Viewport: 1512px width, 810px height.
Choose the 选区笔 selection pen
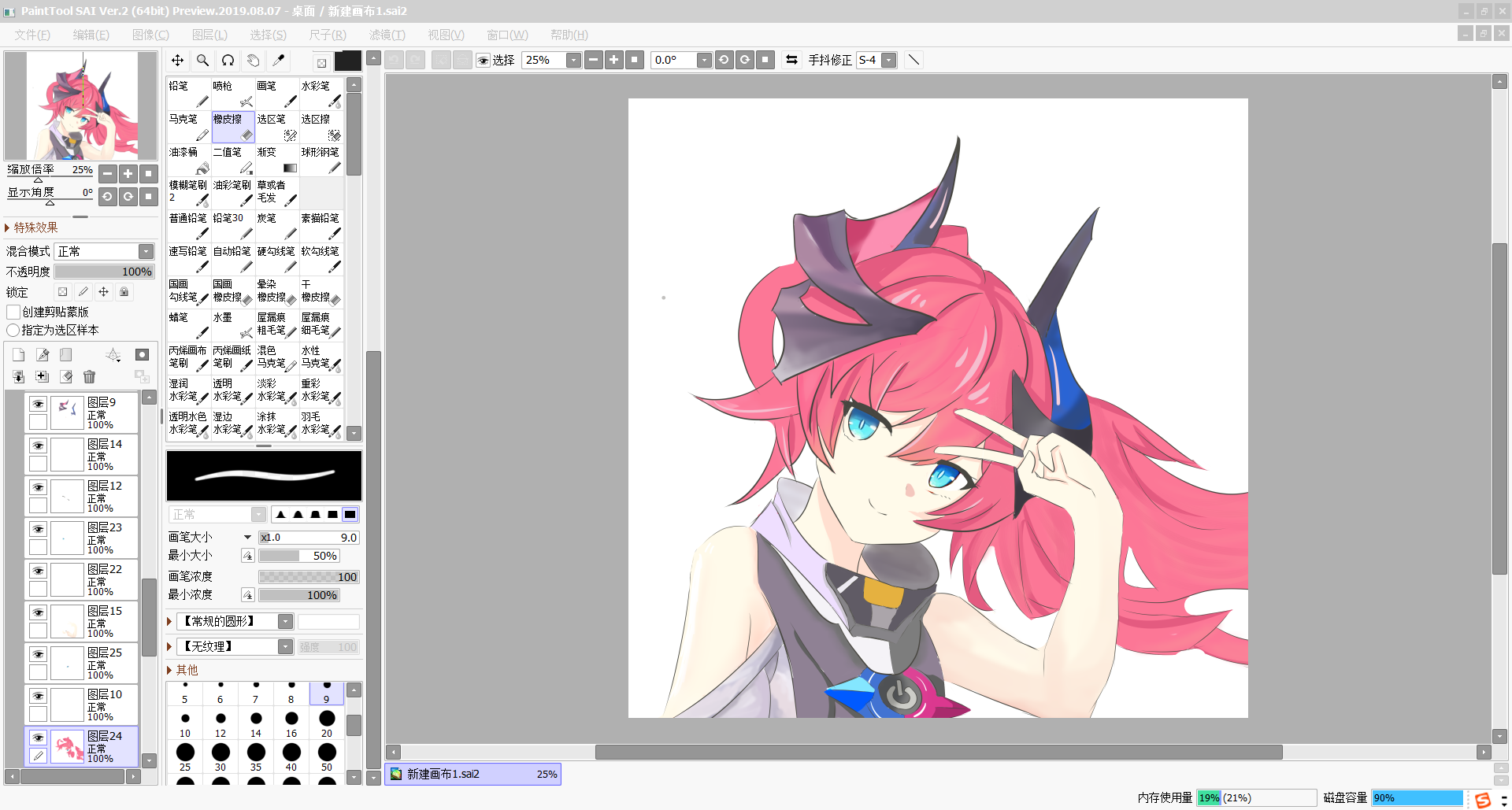coord(277,127)
